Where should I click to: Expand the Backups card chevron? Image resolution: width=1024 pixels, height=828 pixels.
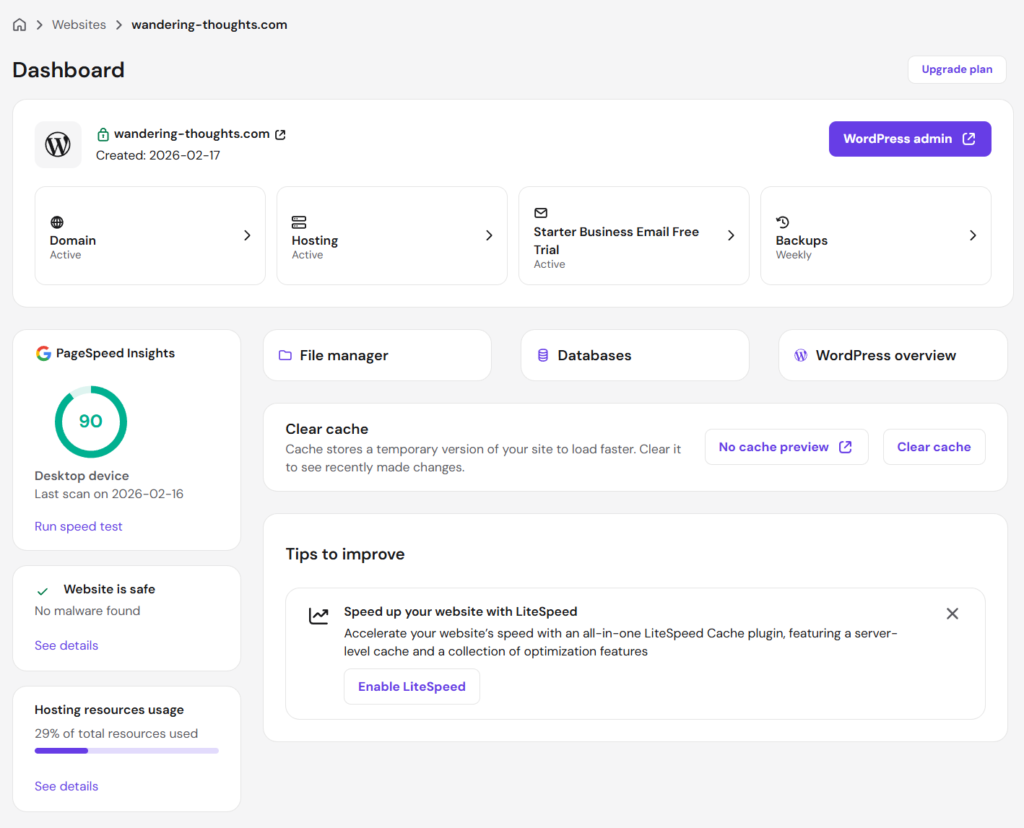coord(973,235)
